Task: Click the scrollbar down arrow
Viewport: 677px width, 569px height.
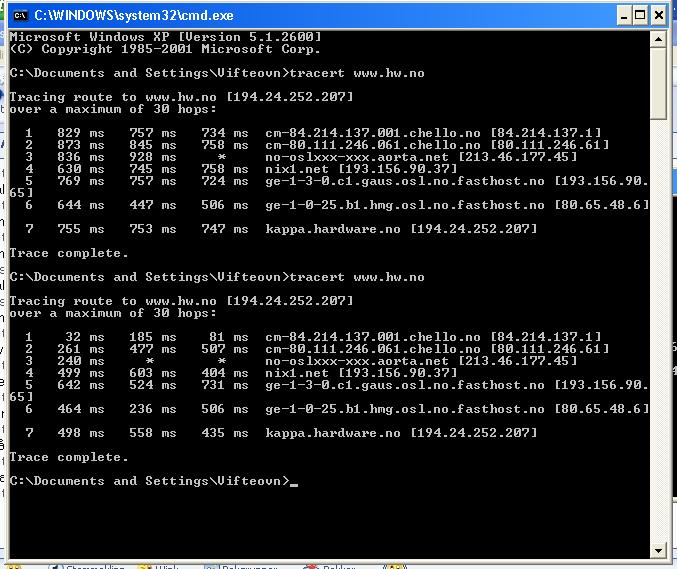Action: (x=658, y=550)
